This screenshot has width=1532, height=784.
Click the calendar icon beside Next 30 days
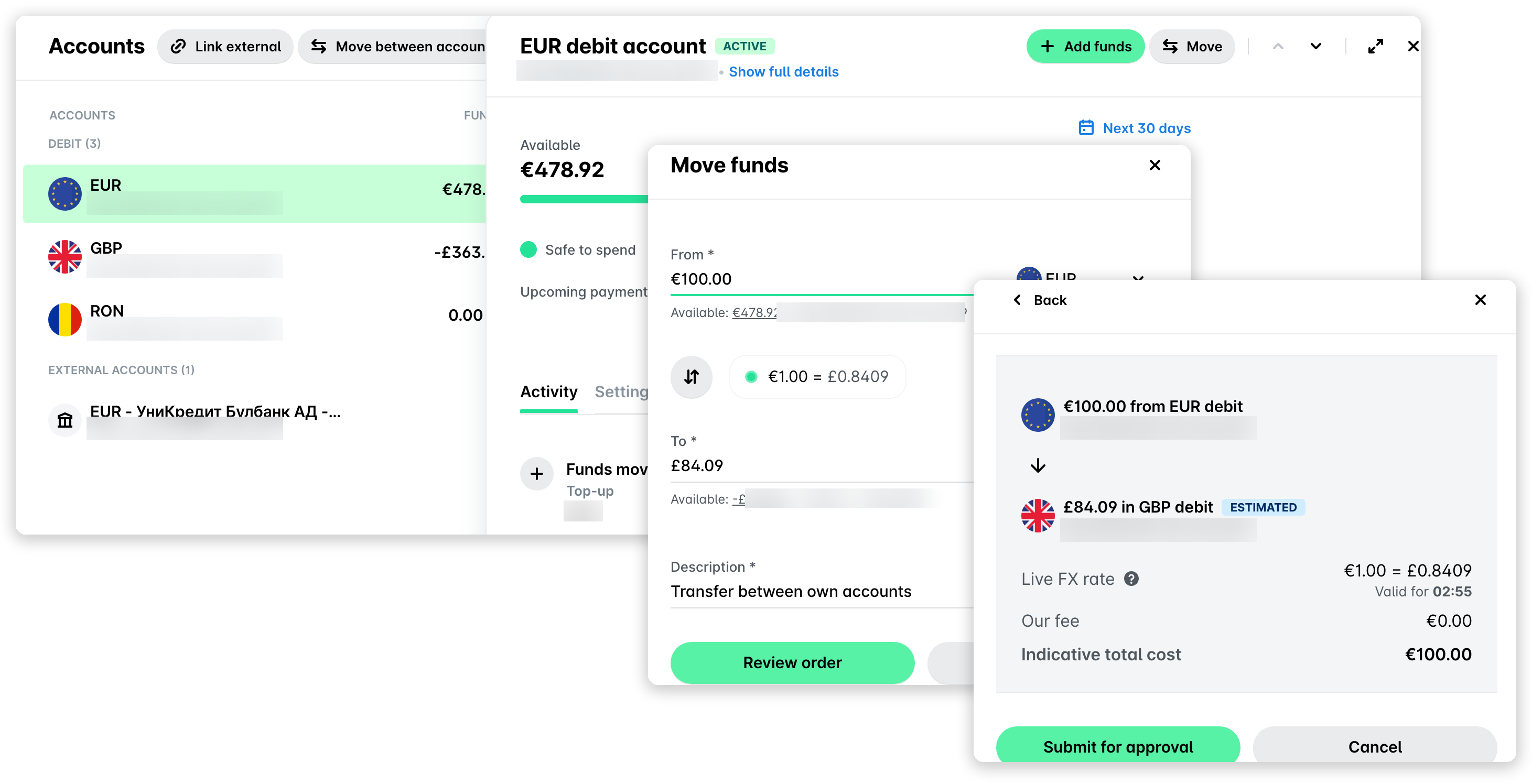coord(1086,128)
